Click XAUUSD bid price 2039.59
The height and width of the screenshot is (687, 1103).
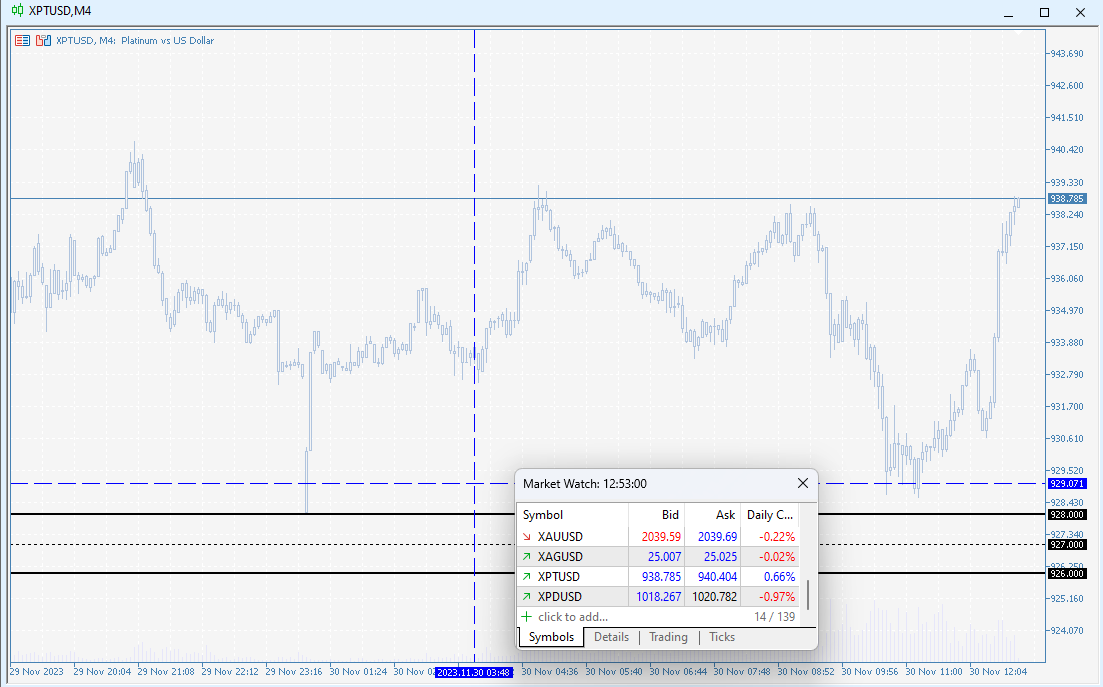click(661, 537)
